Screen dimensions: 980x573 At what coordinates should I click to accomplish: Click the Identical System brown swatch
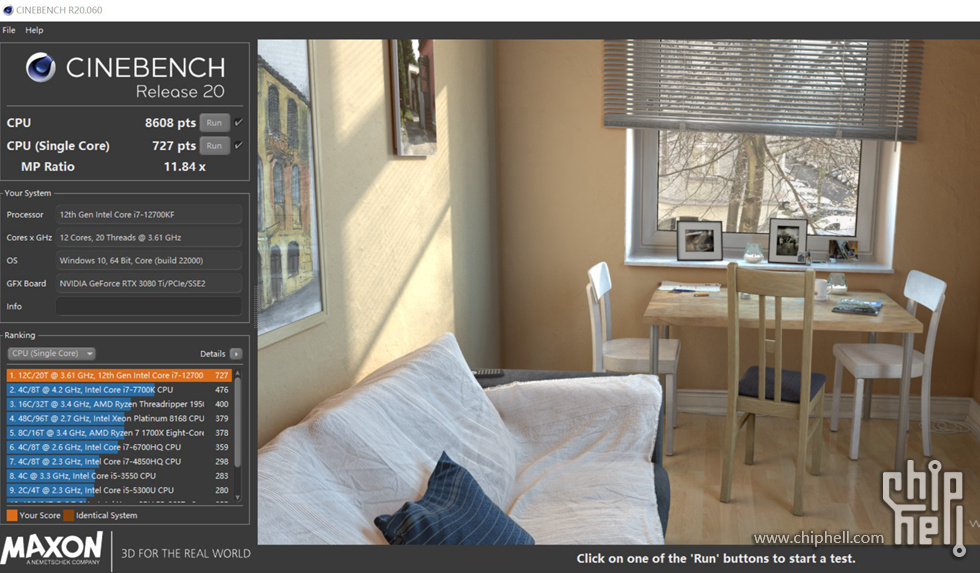coord(69,516)
